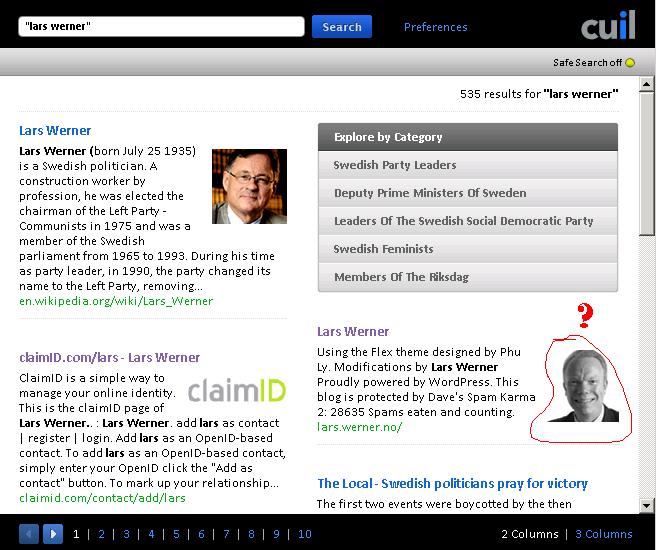Go to results page 5

[x=176, y=534]
